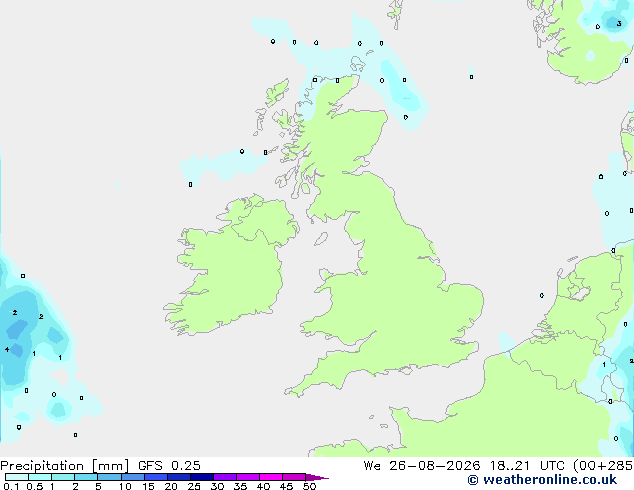Viewport: 634px width, 490px height.
Task: Click the 2–5 mm legend swatch
Action: coord(86,477)
